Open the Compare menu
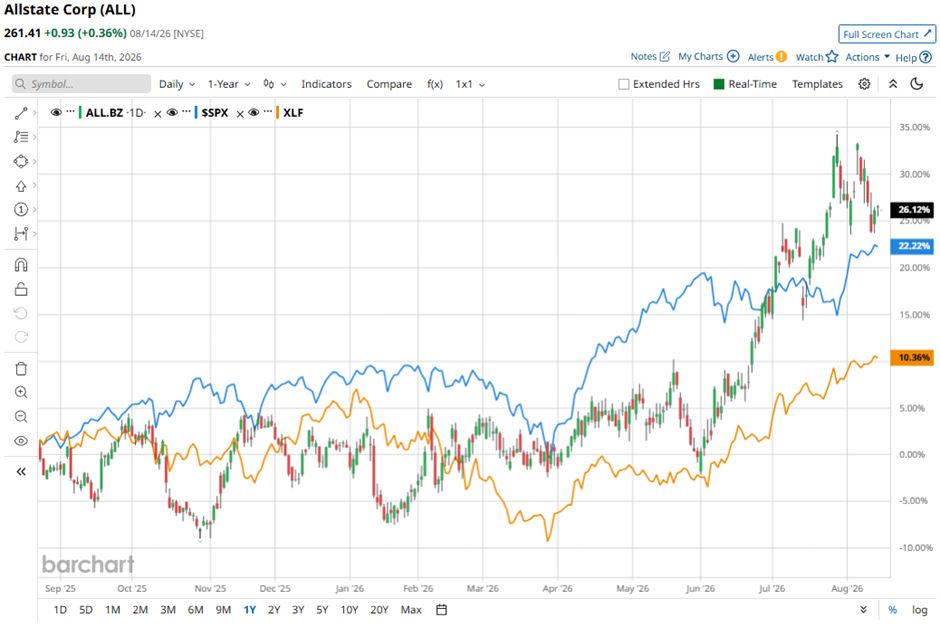The height and width of the screenshot is (627, 940). 389,84
